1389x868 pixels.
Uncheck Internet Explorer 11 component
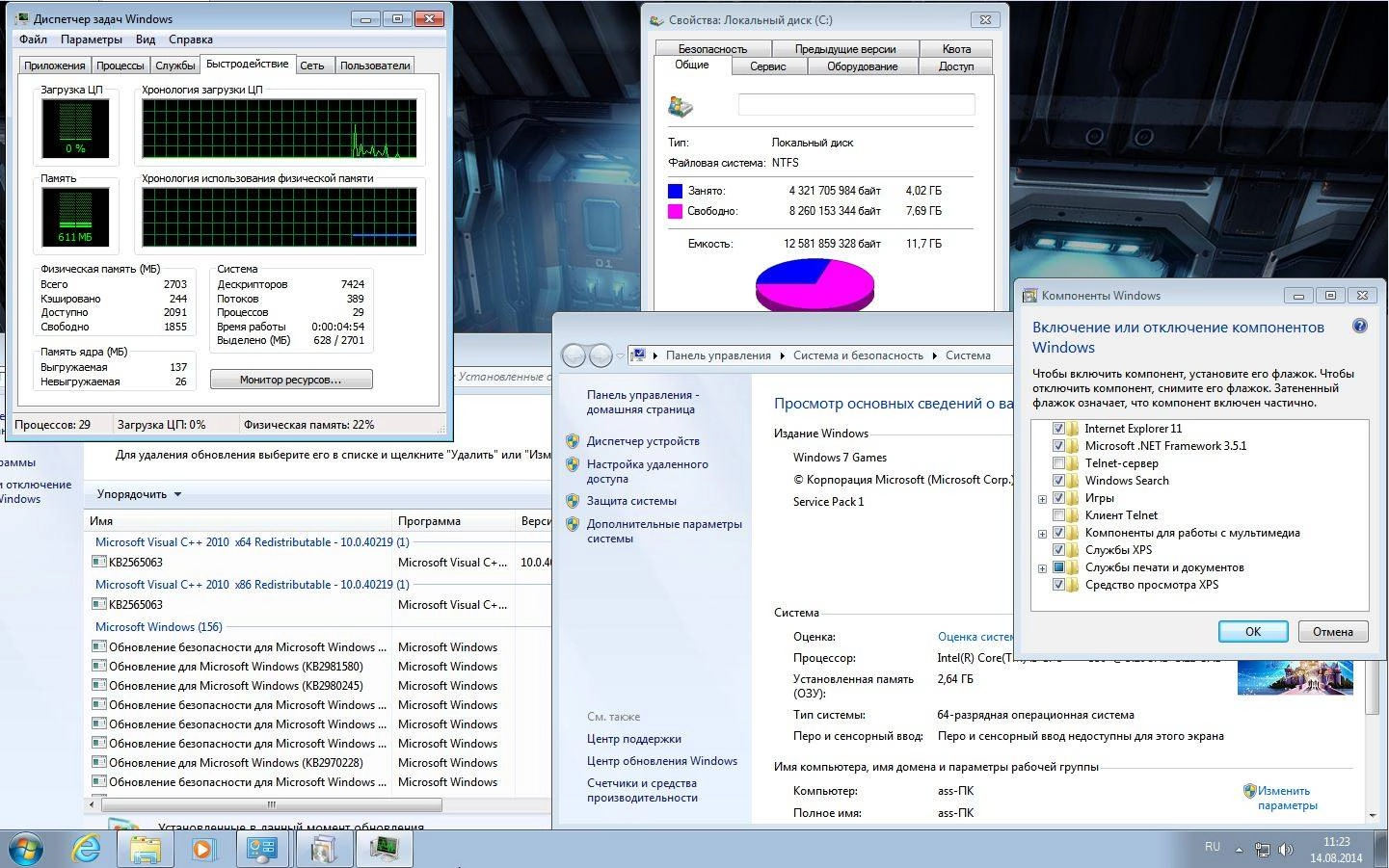(1058, 429)
